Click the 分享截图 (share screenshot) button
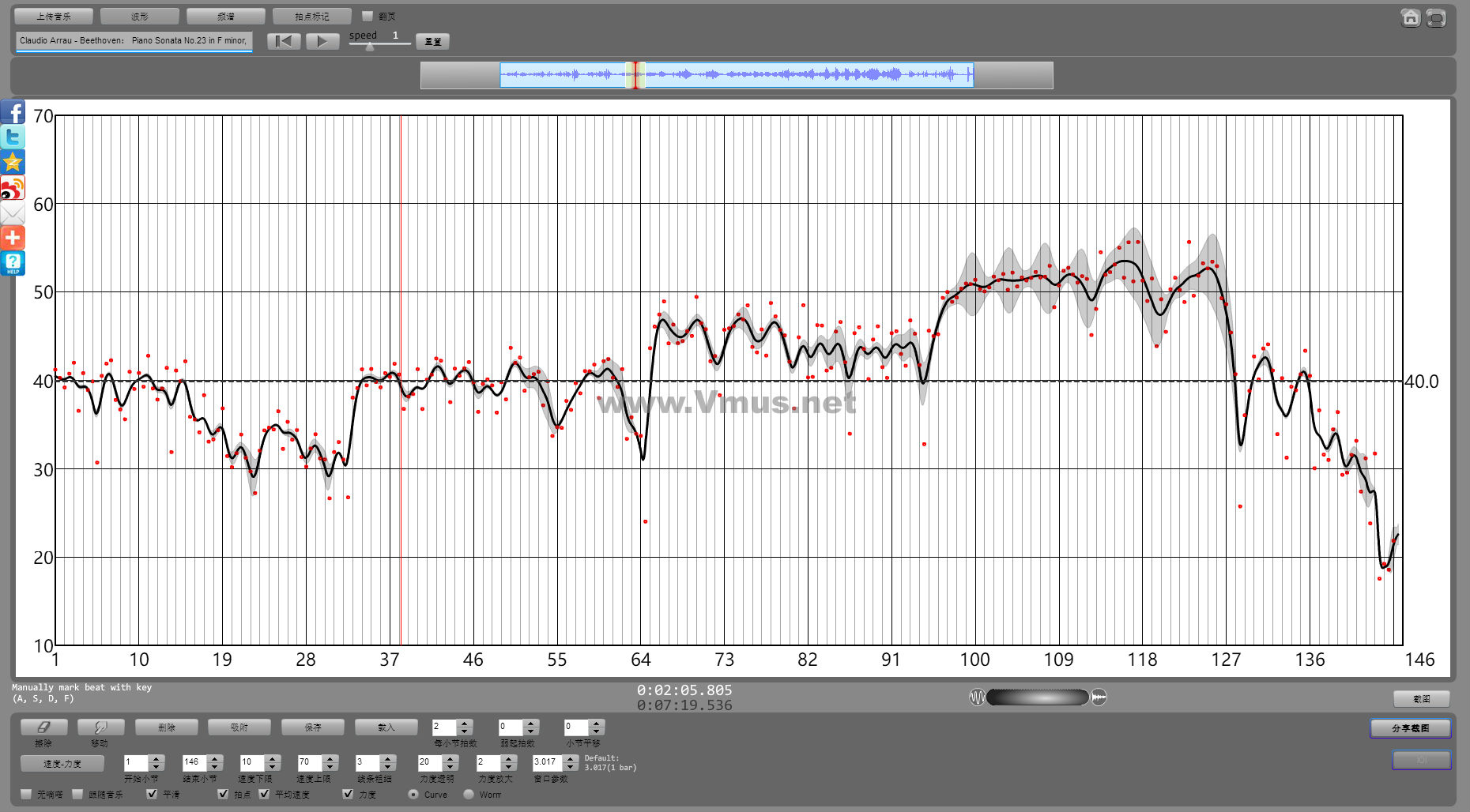This screenshot has height=812, width=1470. [1410, 728]
